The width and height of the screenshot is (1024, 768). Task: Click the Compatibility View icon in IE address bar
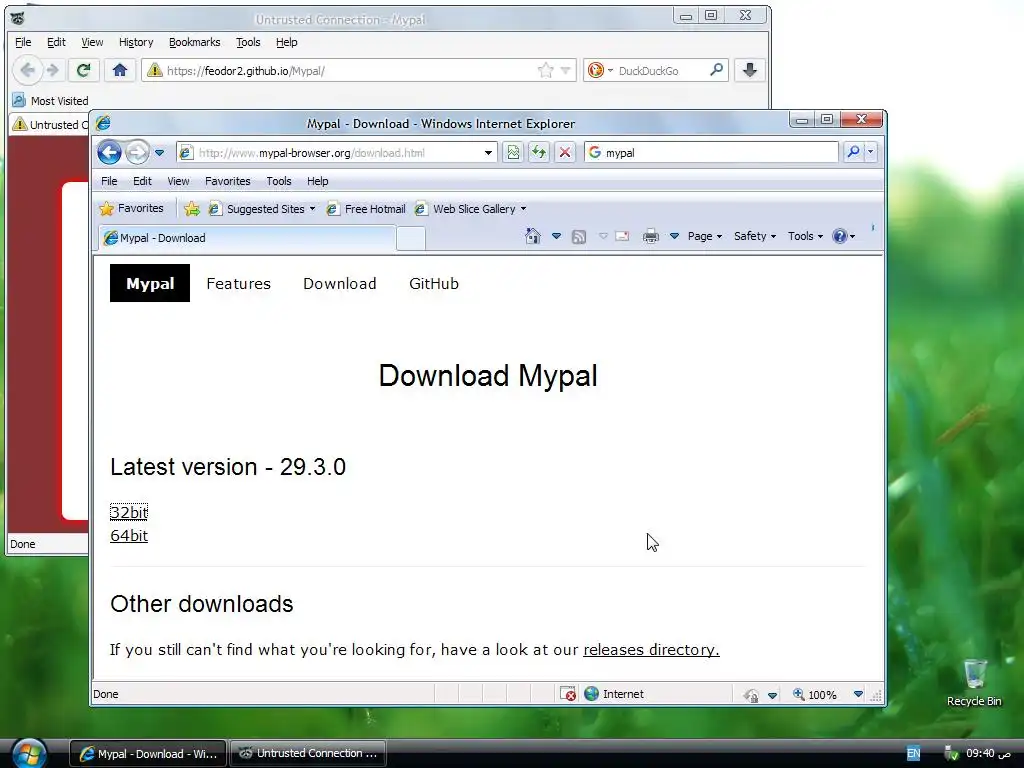click(x=513, y=153)
